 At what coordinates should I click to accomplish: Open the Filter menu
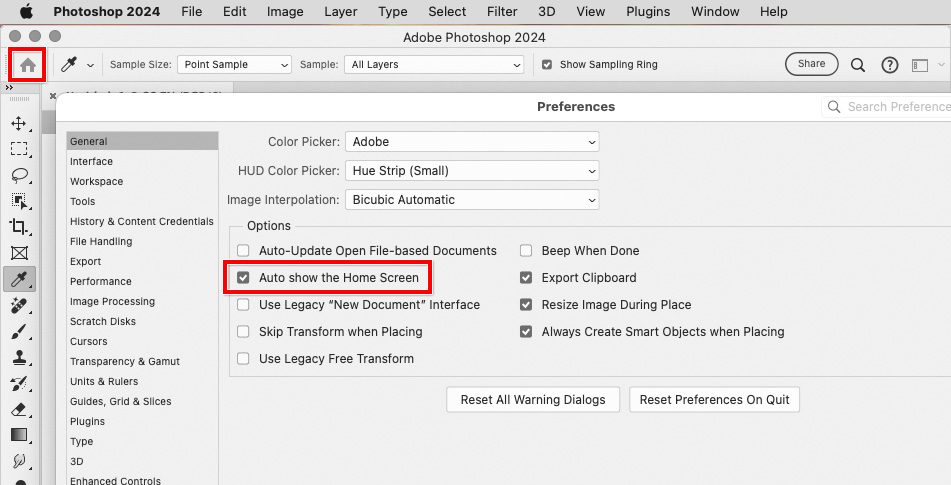[502, 12]
